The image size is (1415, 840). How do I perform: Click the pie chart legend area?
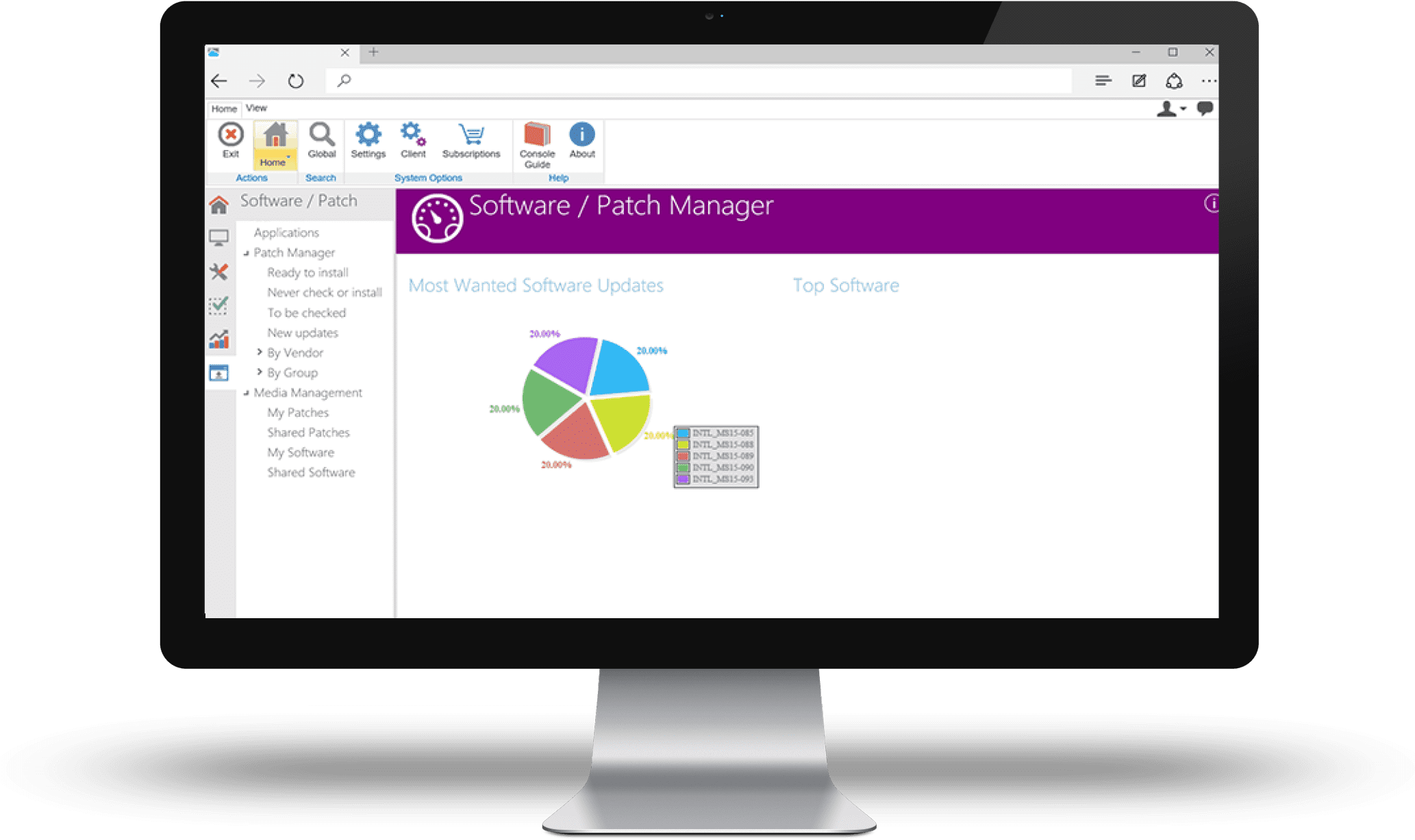tap(715, 455)
